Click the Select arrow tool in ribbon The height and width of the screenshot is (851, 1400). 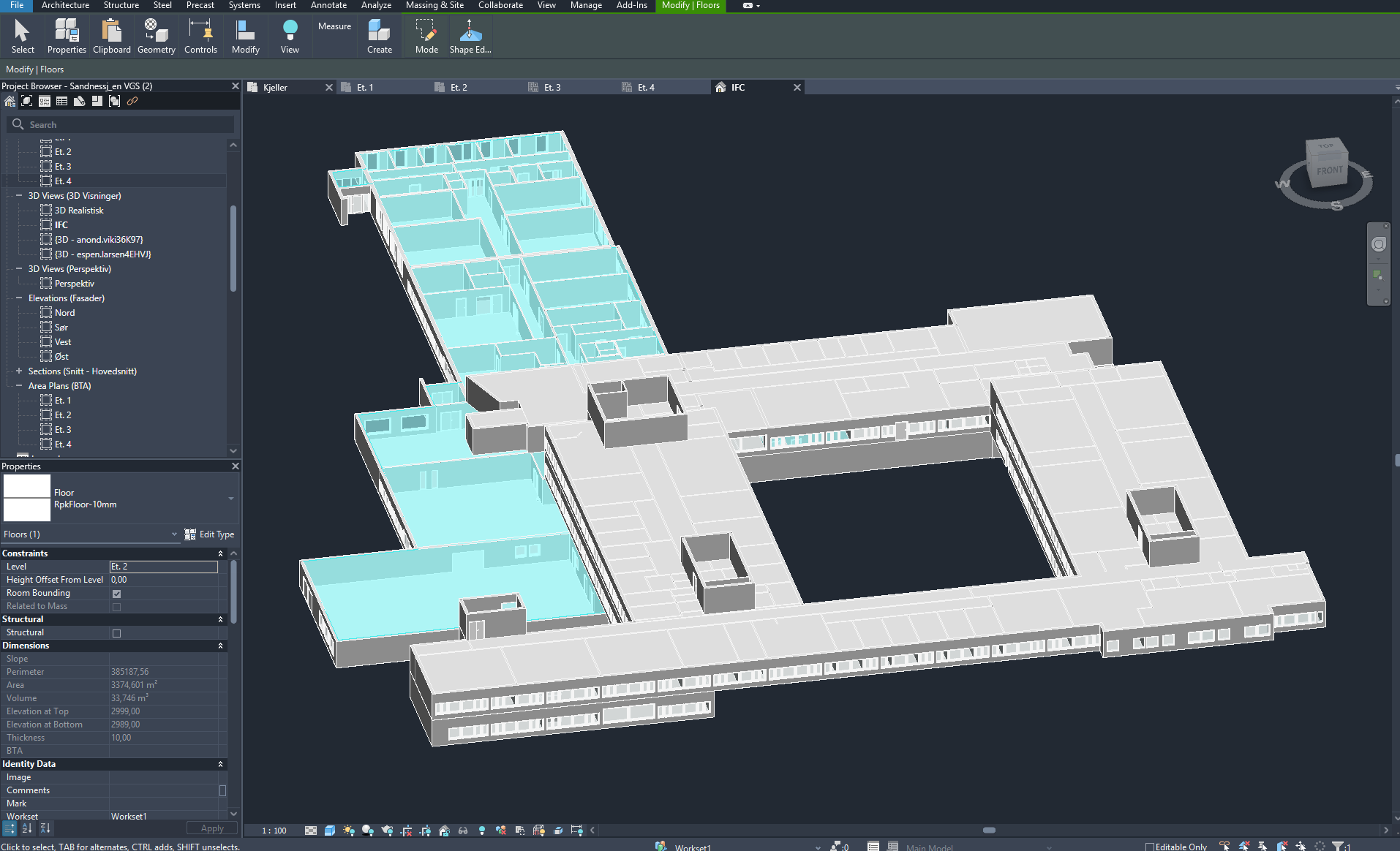pyautogui.click(x=23, y=36)
